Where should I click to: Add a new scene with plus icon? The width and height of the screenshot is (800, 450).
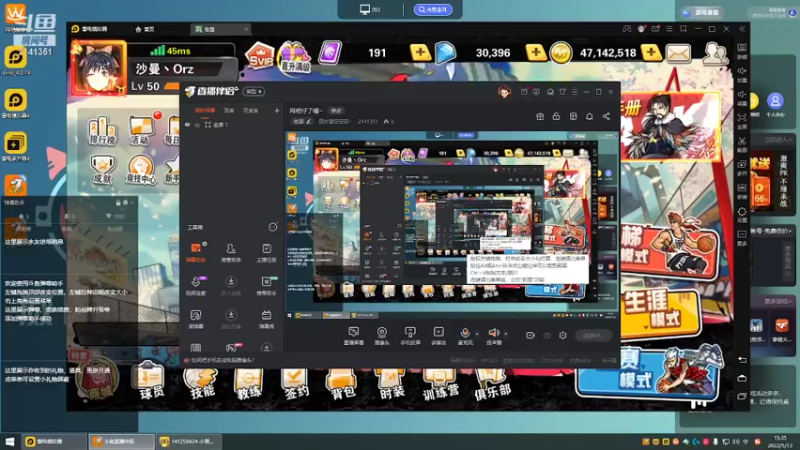(x=277, y=110)
